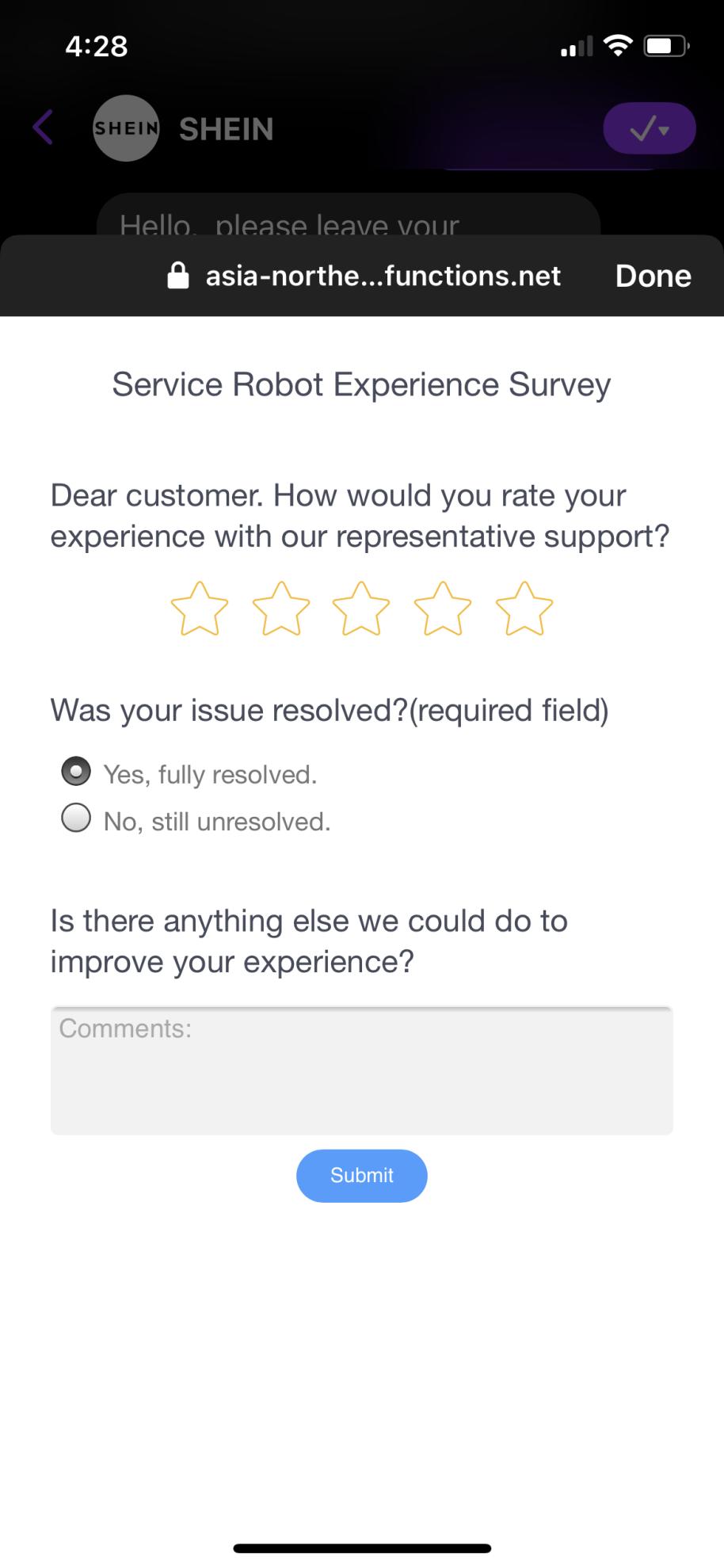Tap the home indicator bar
The width and height of the screenshot is (724, 1568).
[x=362, y=1548]
